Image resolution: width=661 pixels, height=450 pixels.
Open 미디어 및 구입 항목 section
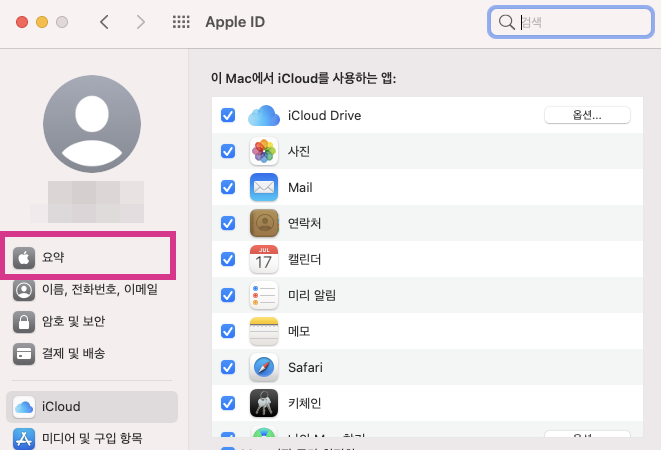pos(92,439)
